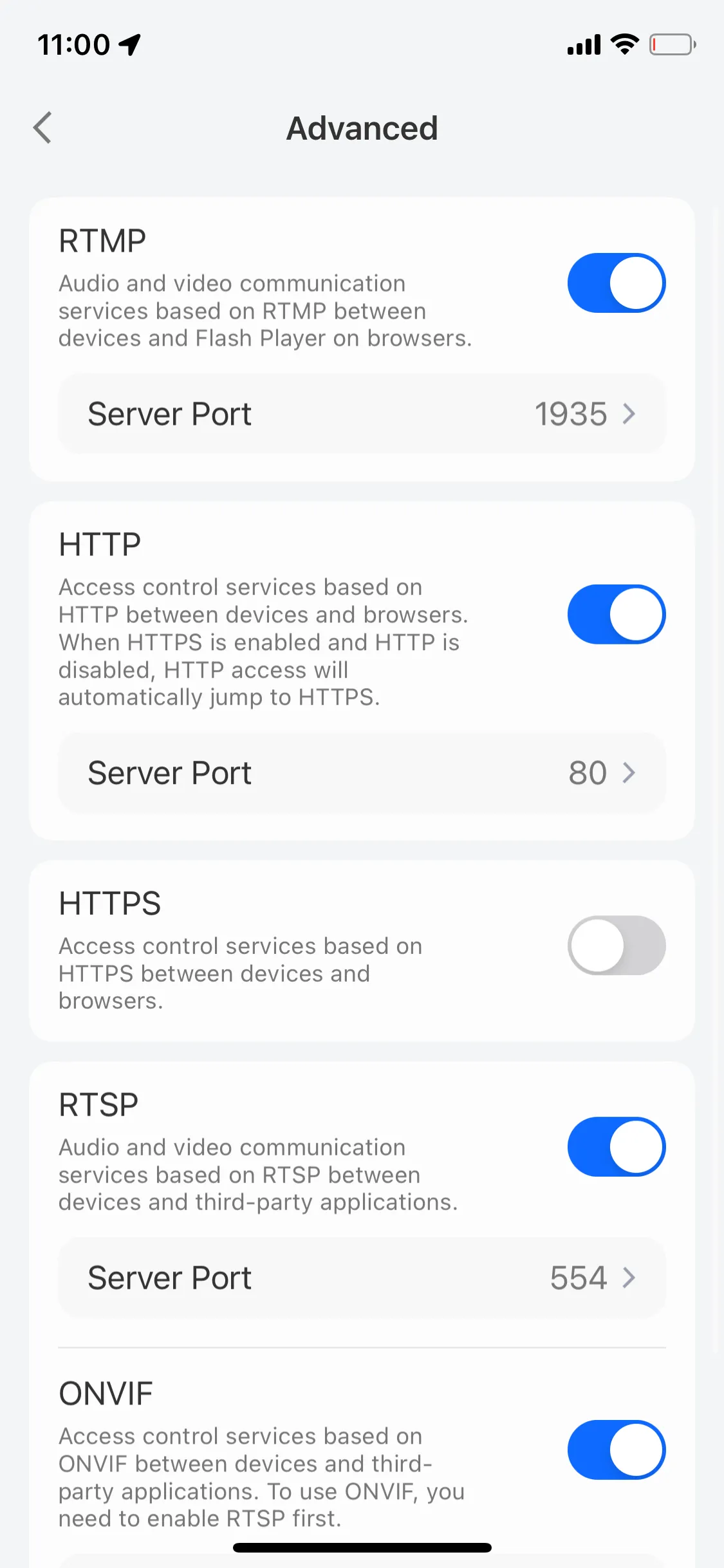The width and height of the screenshot is (724, 1568).
Task: Open RTSP Server Port chevron
Action: (x=629, y=1278)
